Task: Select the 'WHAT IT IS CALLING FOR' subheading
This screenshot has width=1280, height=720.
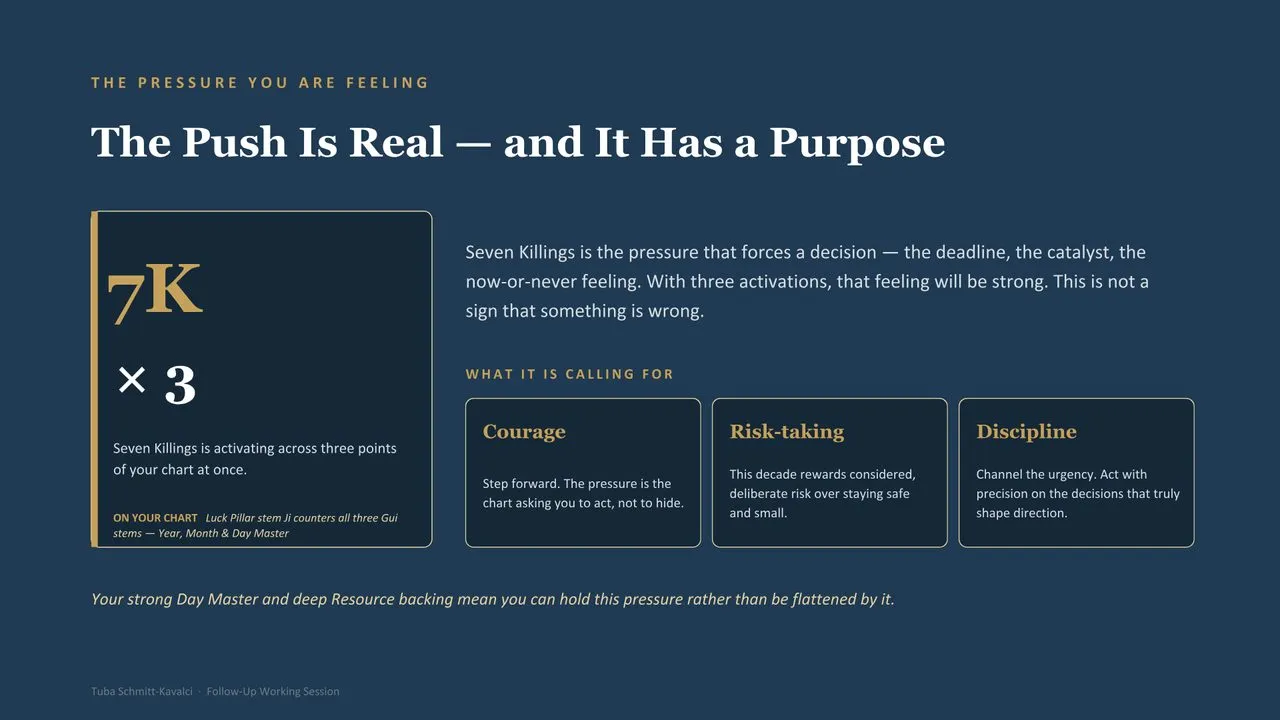Action: [570, 374]
